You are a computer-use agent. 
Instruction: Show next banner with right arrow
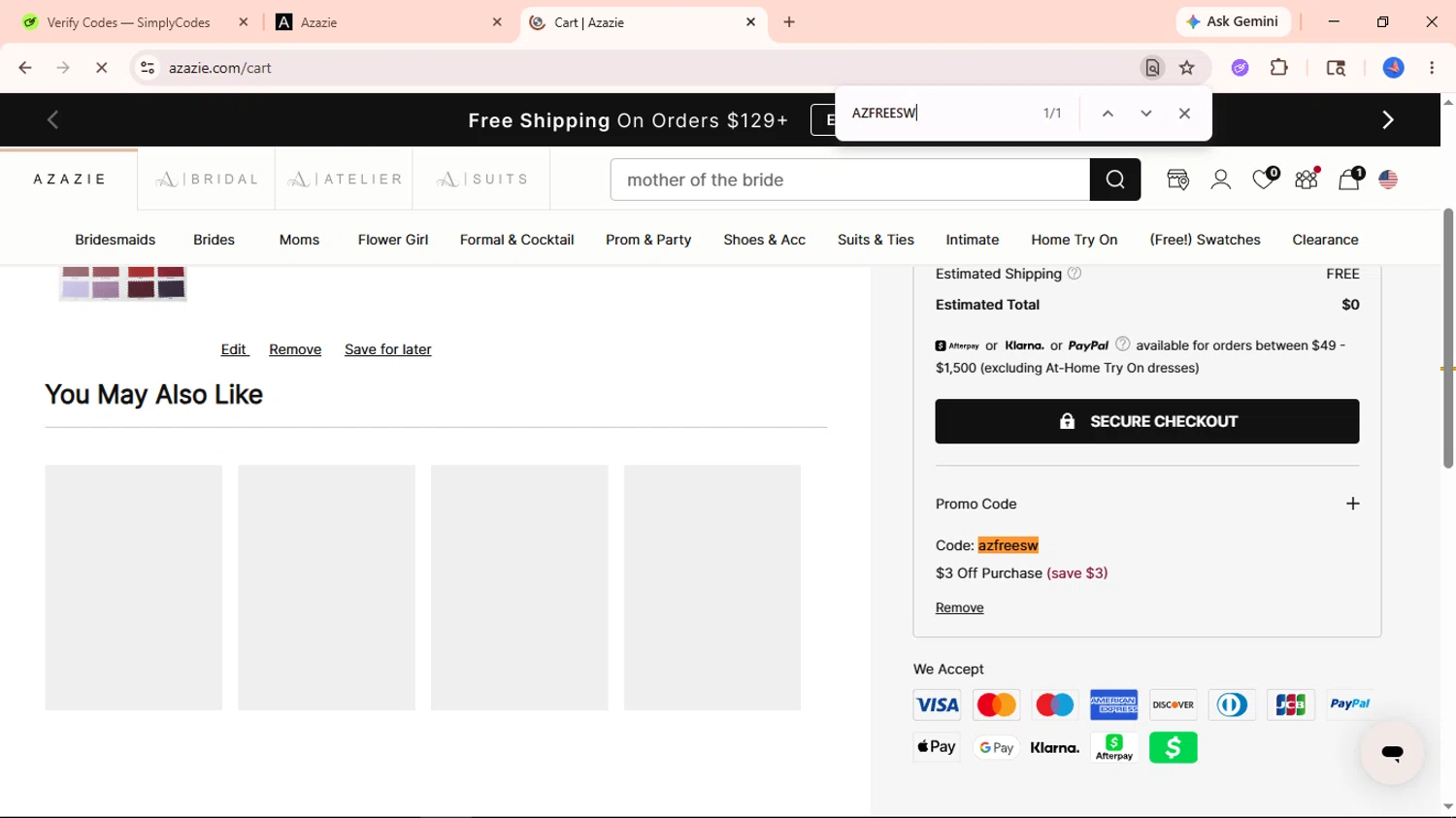(x=1388, y=119)
